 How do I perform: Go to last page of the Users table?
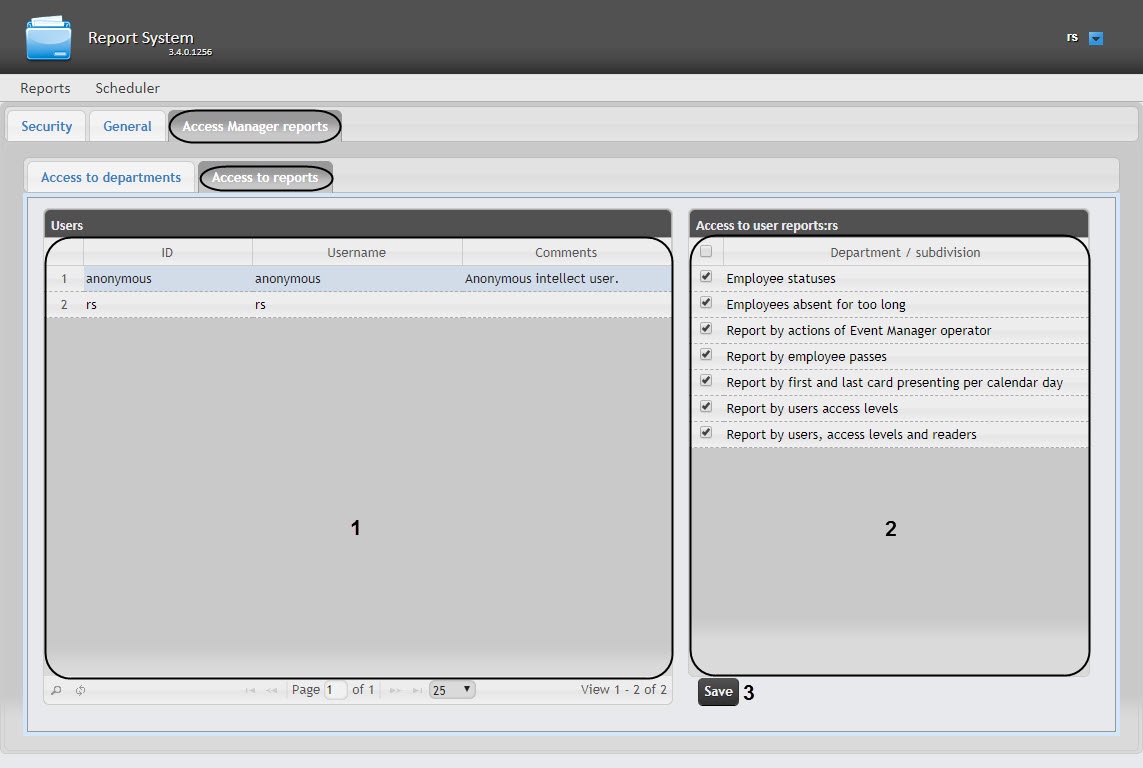click(417, 690)
